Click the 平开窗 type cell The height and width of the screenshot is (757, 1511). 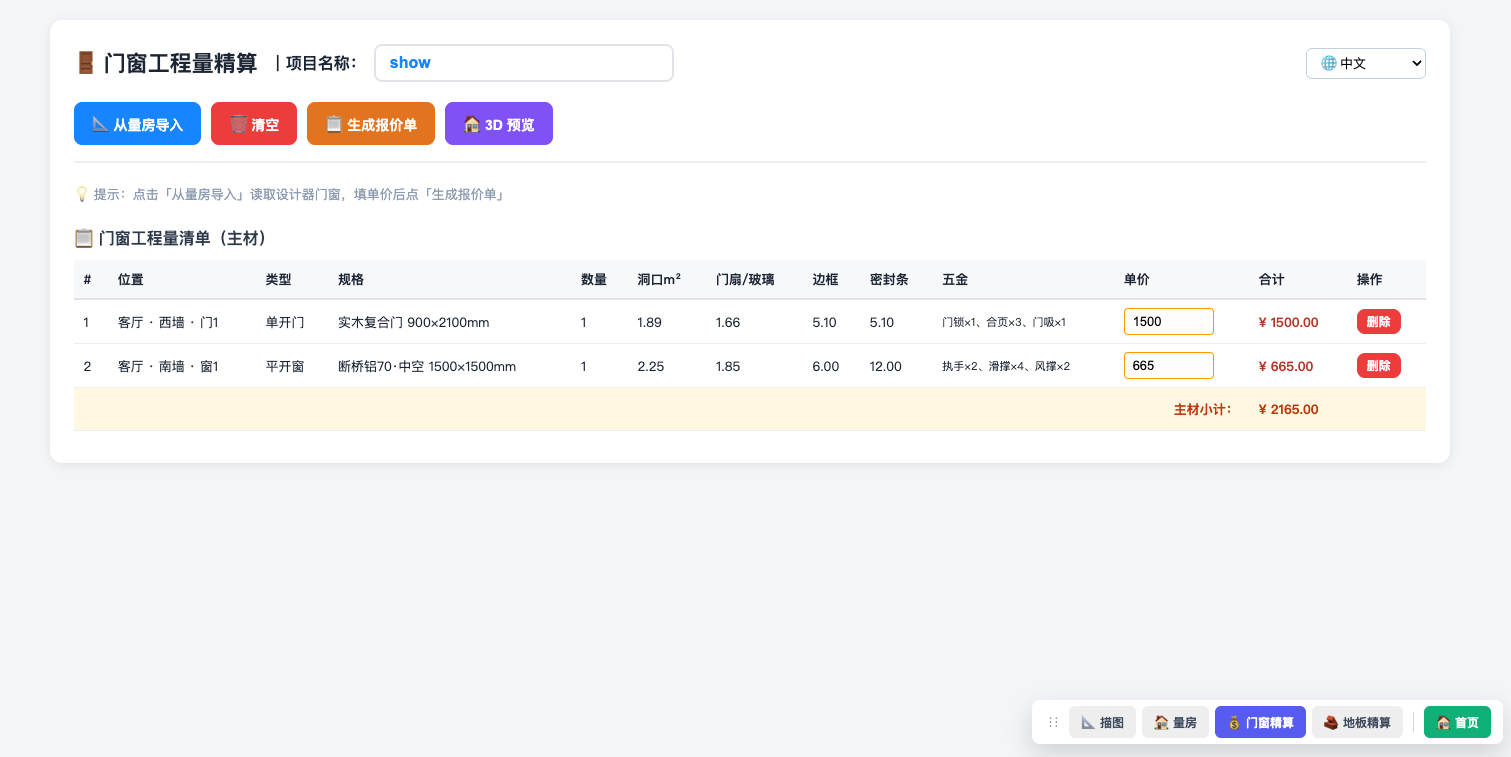(285, 366)
